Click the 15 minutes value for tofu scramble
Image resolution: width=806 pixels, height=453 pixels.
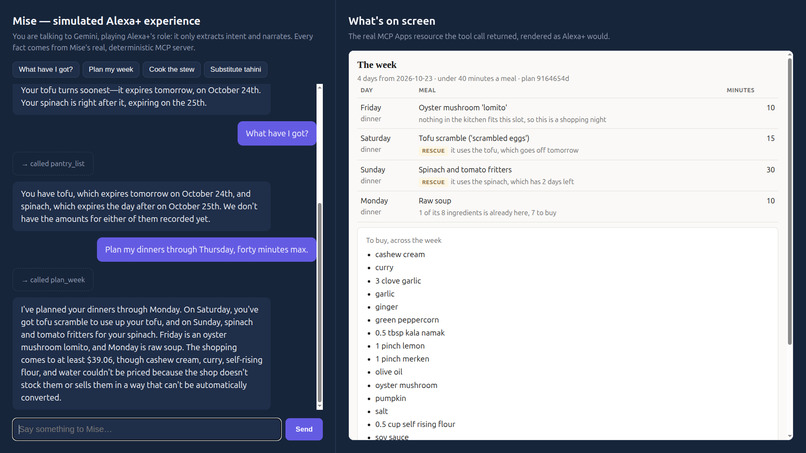(x=771, y=138)
